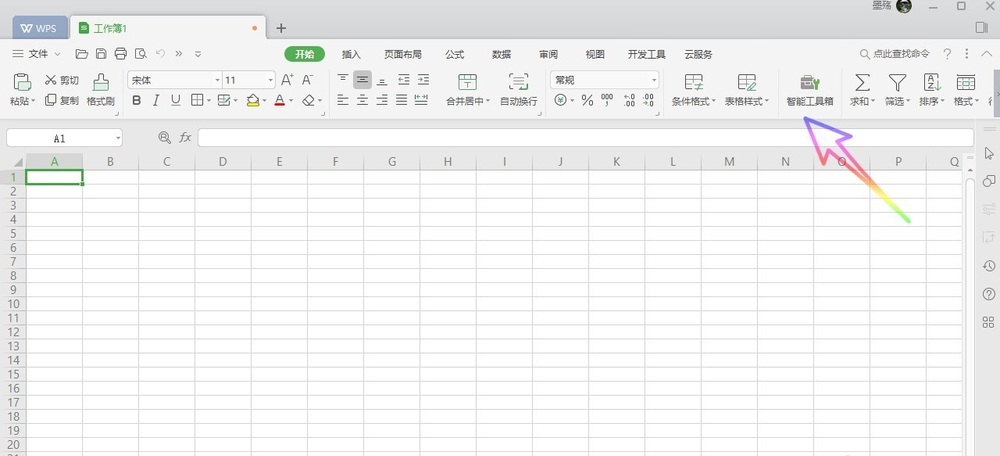This screenshot has width=1000, height=456.
Task: Click the magnifier icon beside fx
Action: point(165,137)
